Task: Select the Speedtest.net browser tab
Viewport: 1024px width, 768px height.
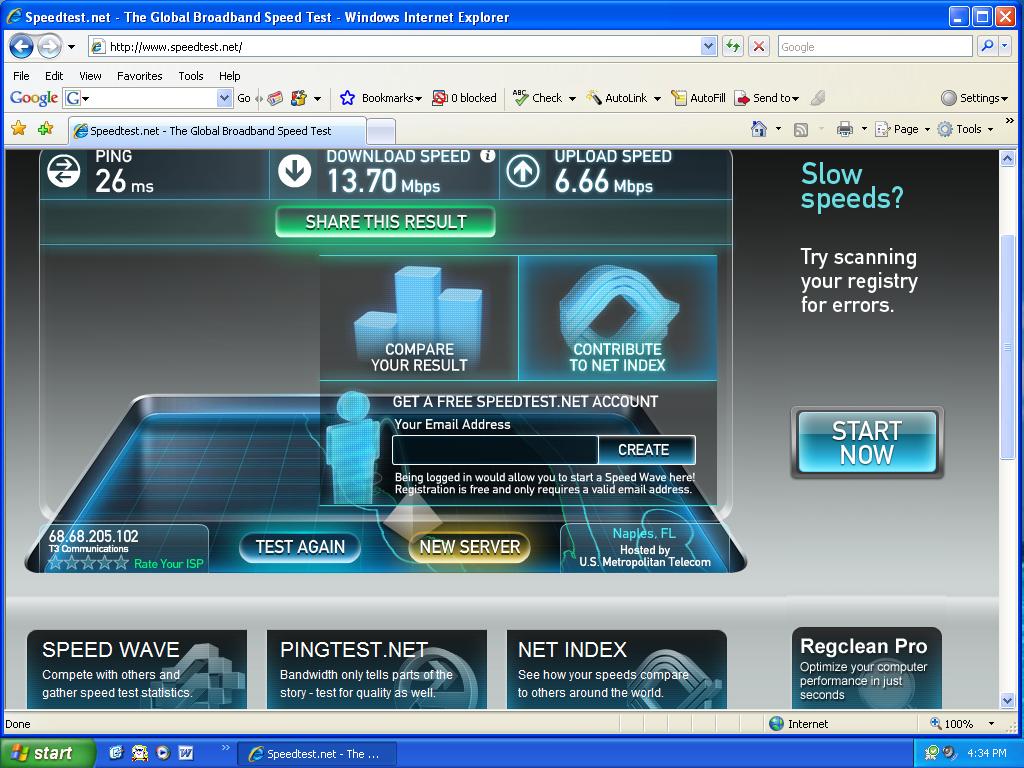Action: coord(210,131)
